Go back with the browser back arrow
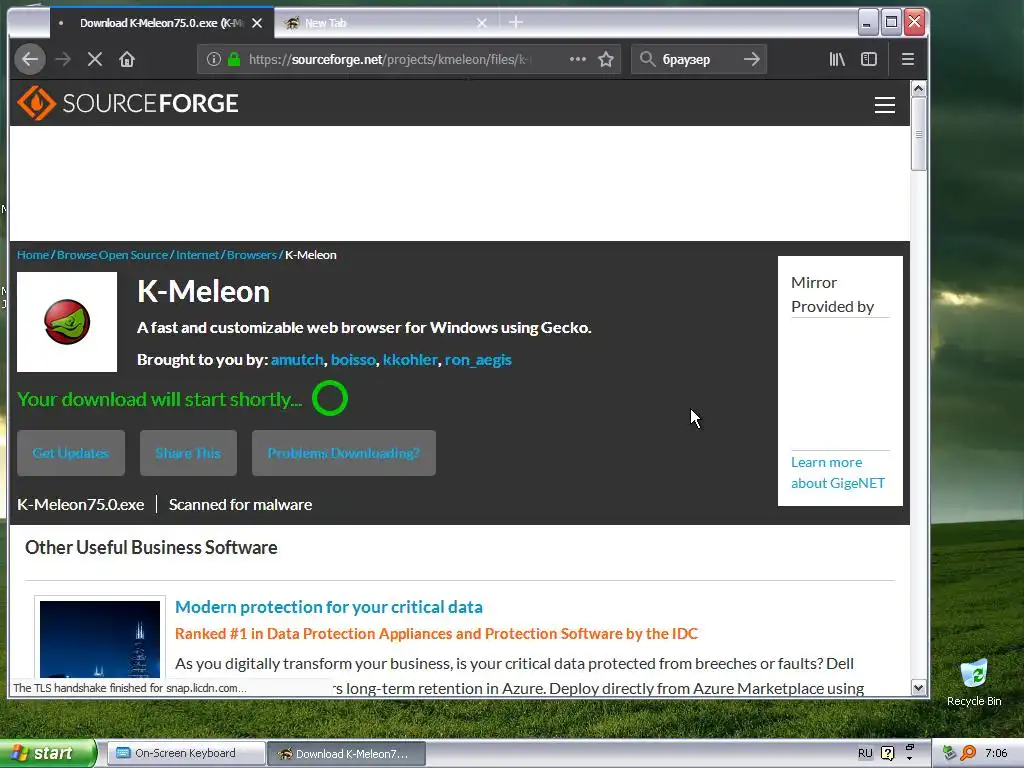1024x768 pixels. click(x=30, y=59)
